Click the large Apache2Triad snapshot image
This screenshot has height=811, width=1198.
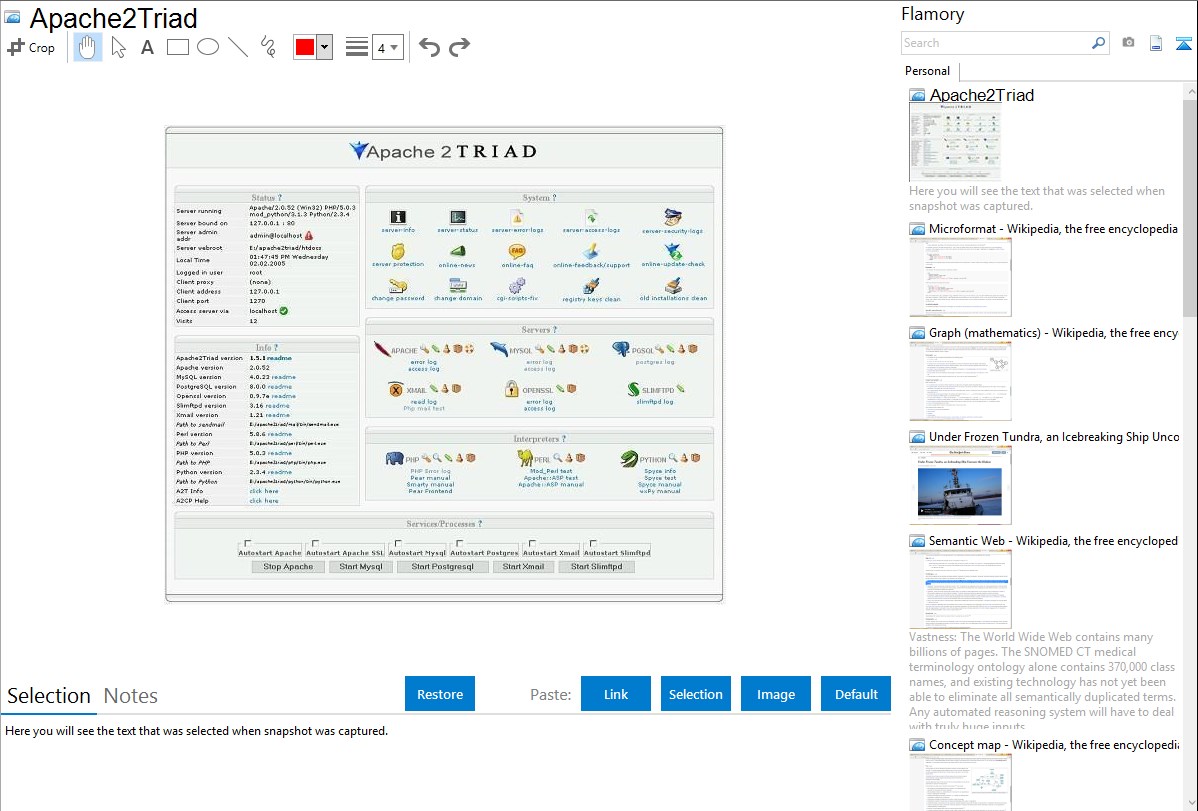pos(444,365)
